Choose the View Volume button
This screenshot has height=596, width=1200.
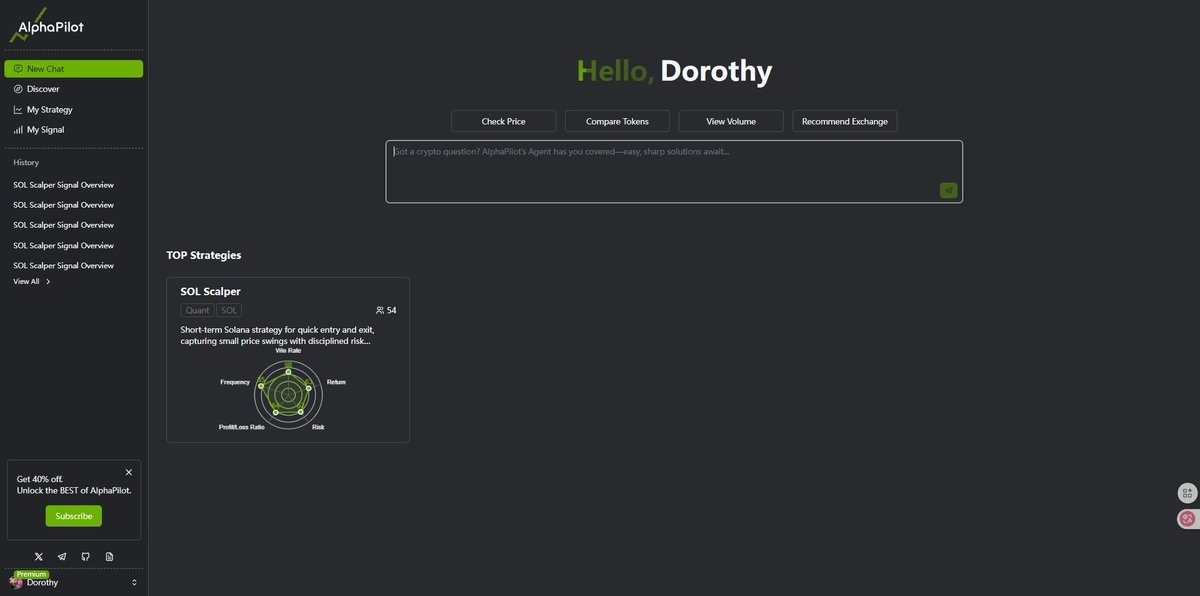731,121
